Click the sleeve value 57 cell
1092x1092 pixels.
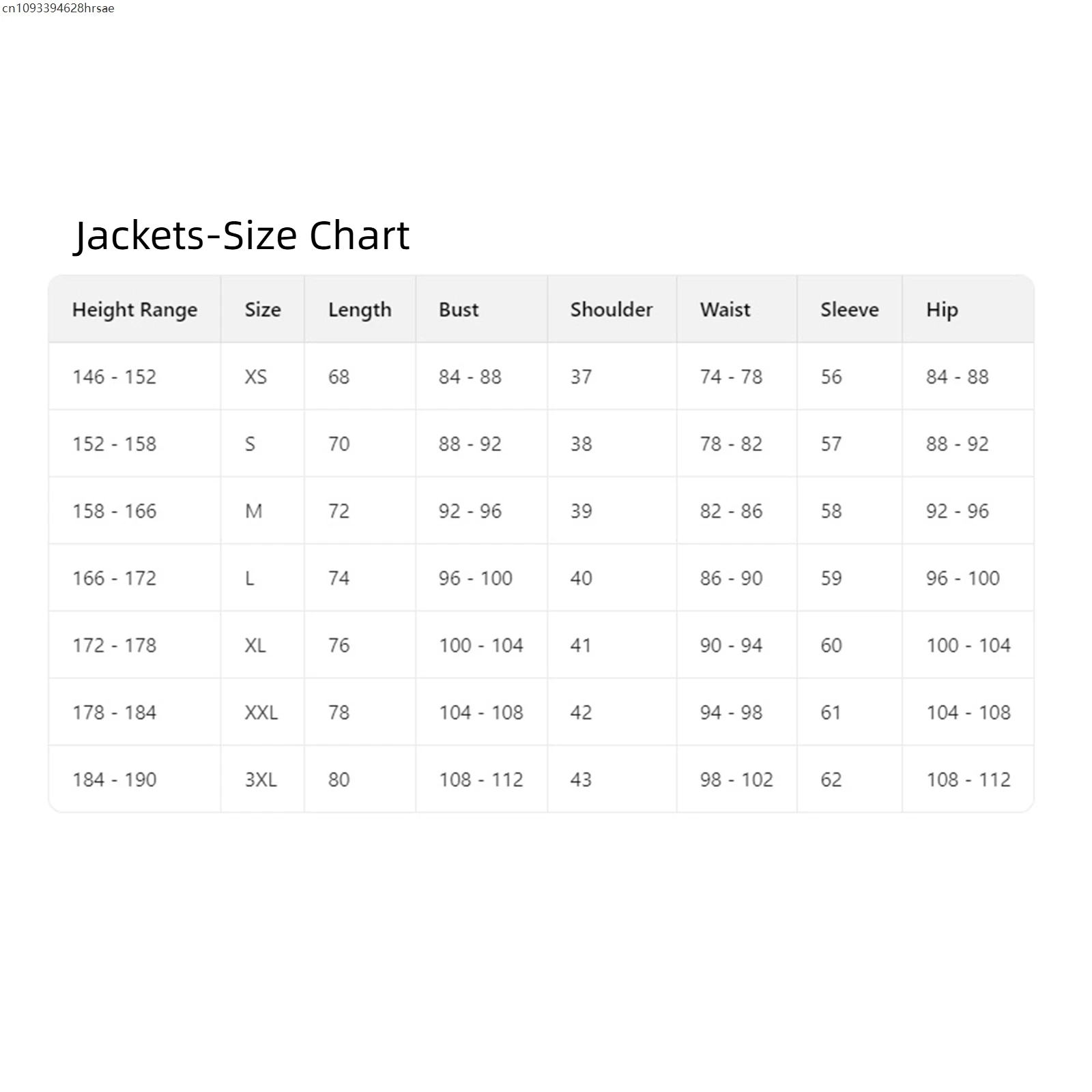point(831,444)
